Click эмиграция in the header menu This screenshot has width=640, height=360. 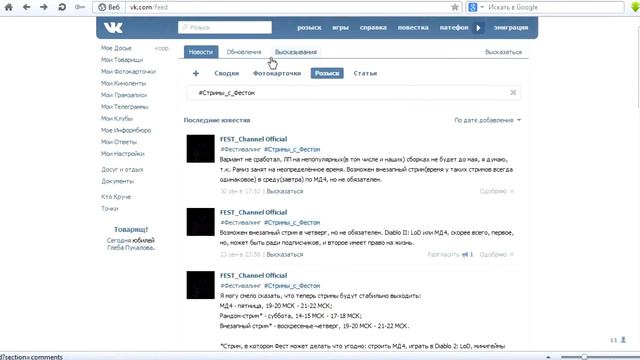(511, 27)
